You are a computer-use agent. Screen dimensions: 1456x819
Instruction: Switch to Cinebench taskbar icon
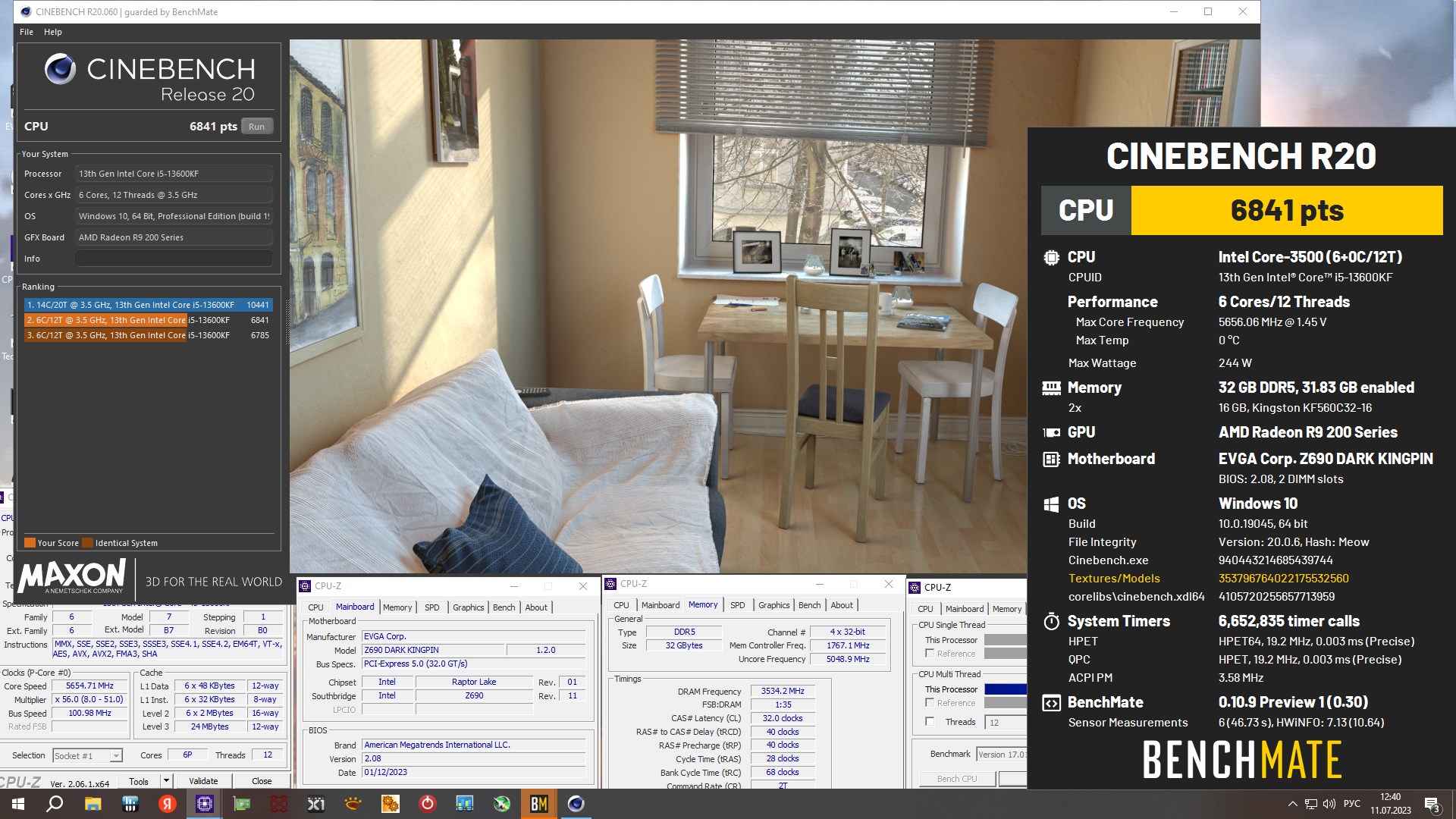click(x=576, y=804)
